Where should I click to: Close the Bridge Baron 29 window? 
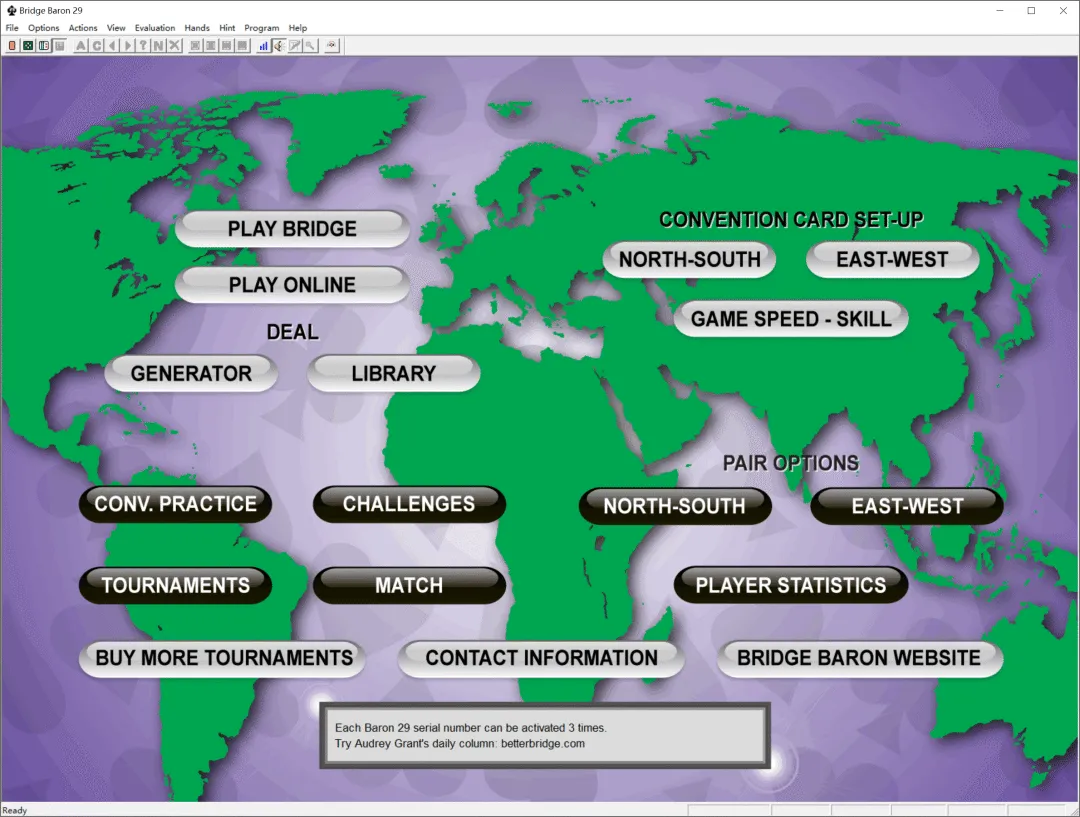click(1063, 10)
